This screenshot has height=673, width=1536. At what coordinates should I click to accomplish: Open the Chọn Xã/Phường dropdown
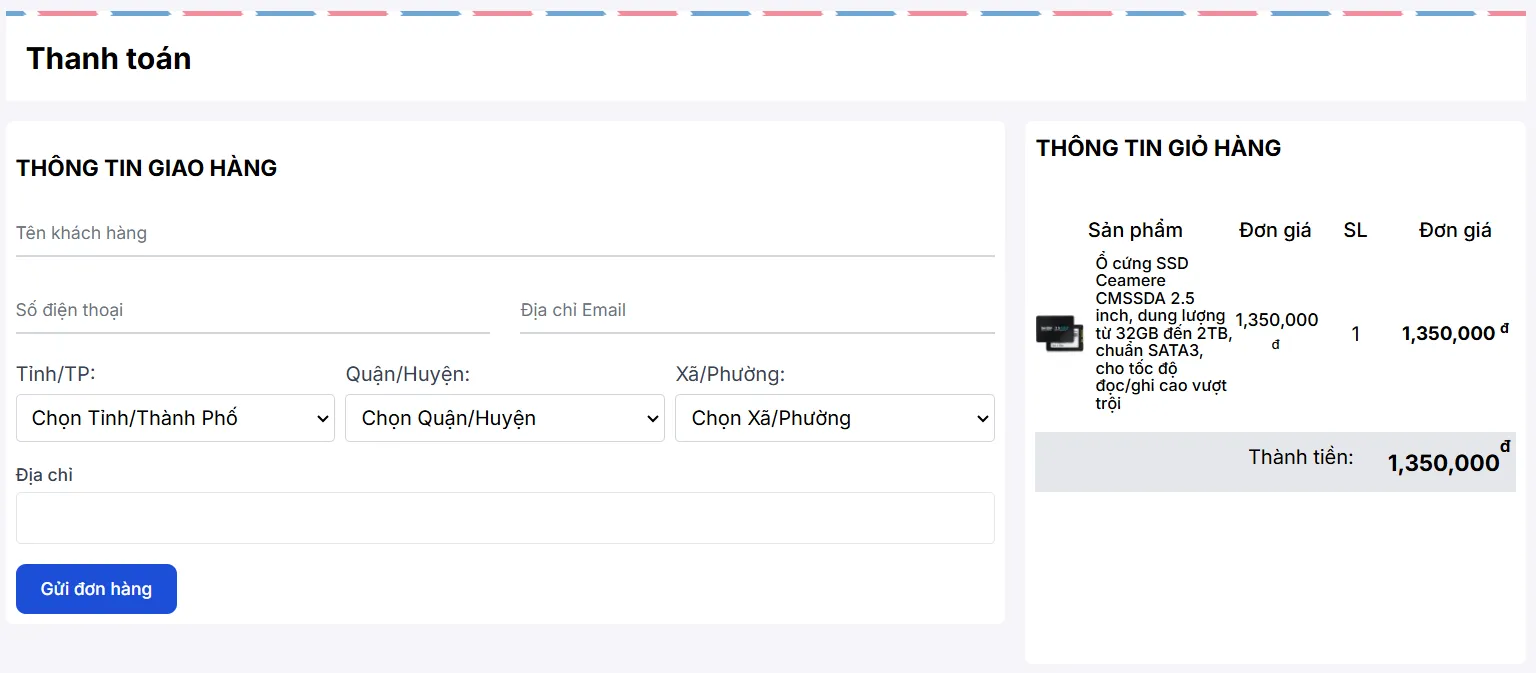coord(835,418)
